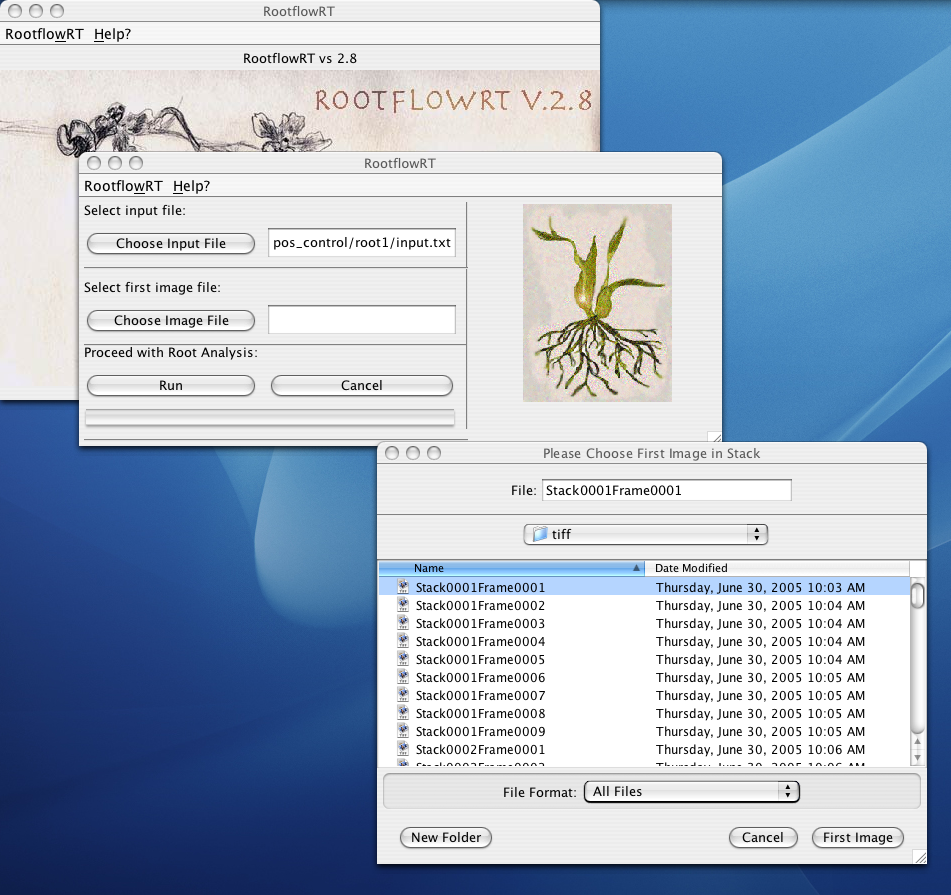Viewport: 951px width, 895px height.
Task: Click the file icon next to Stack0001Frame0007
Action: click(x=403, y=695)
